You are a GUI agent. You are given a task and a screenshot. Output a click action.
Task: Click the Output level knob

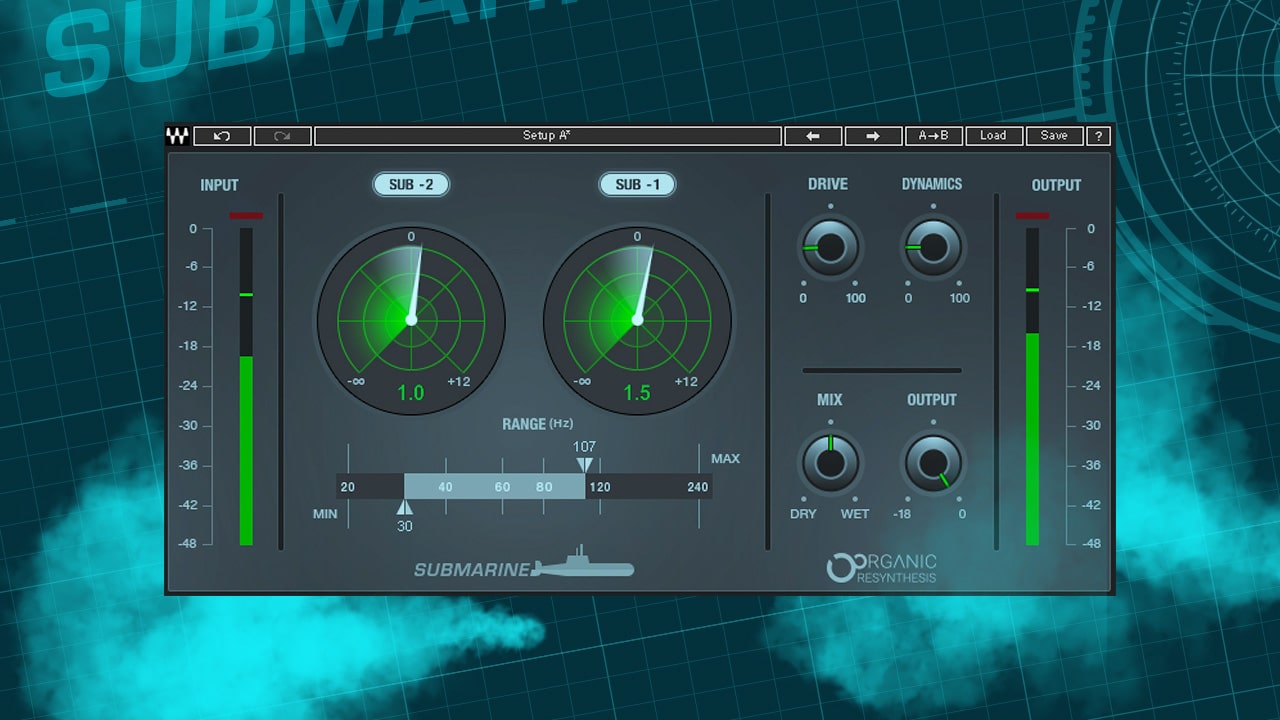933,463
